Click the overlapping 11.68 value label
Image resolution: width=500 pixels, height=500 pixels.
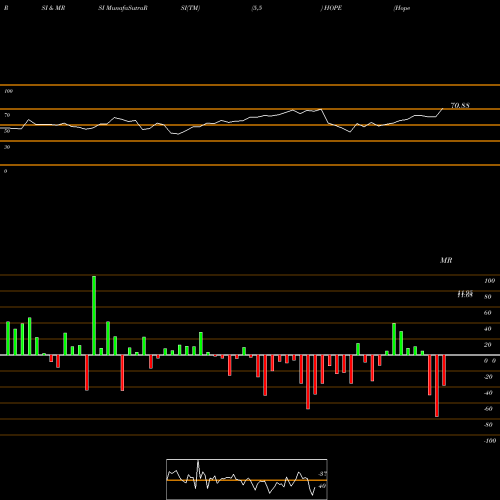[x=465, y=294]
